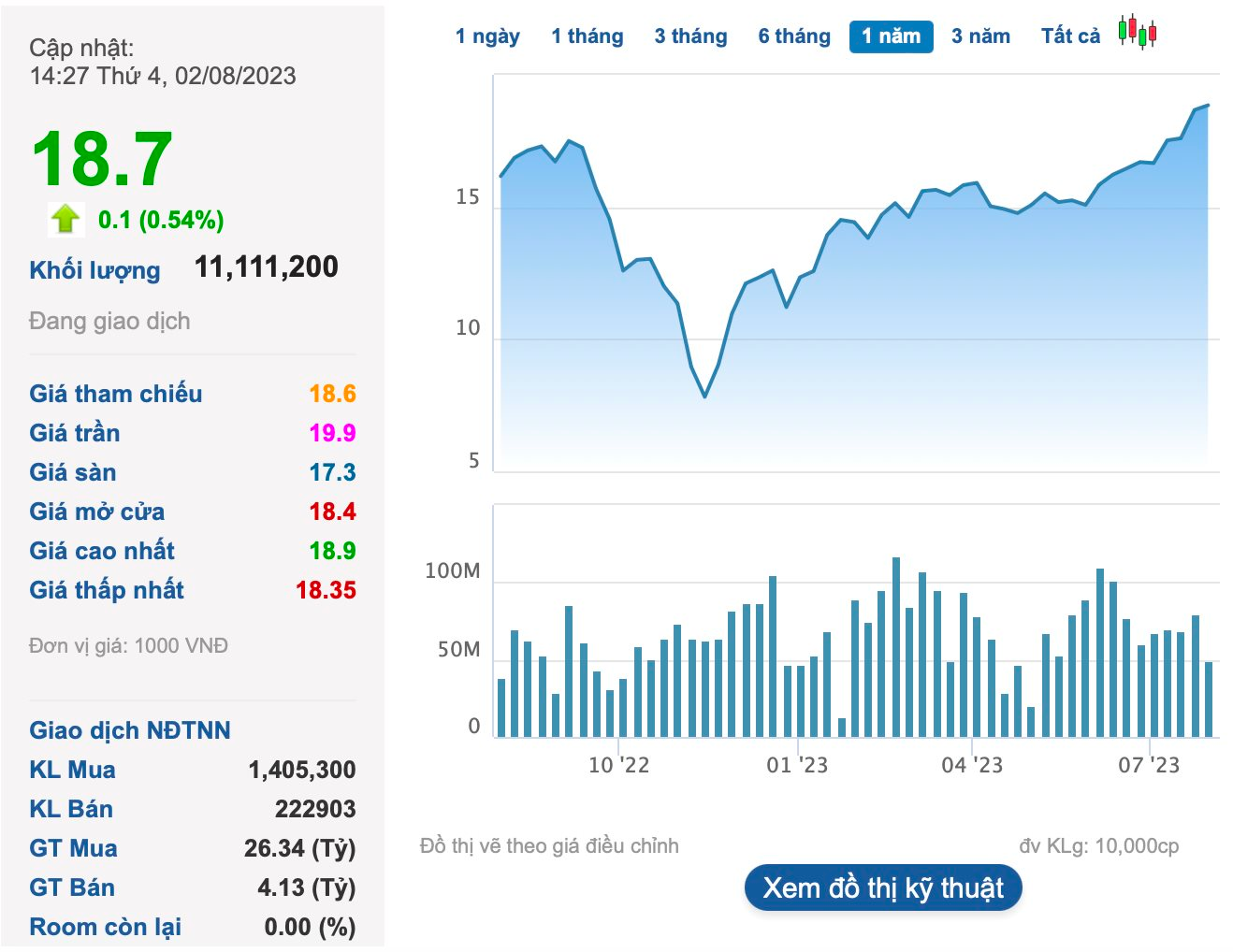Select the Giá cao nhất label
1233x952 pixels.
101,551
